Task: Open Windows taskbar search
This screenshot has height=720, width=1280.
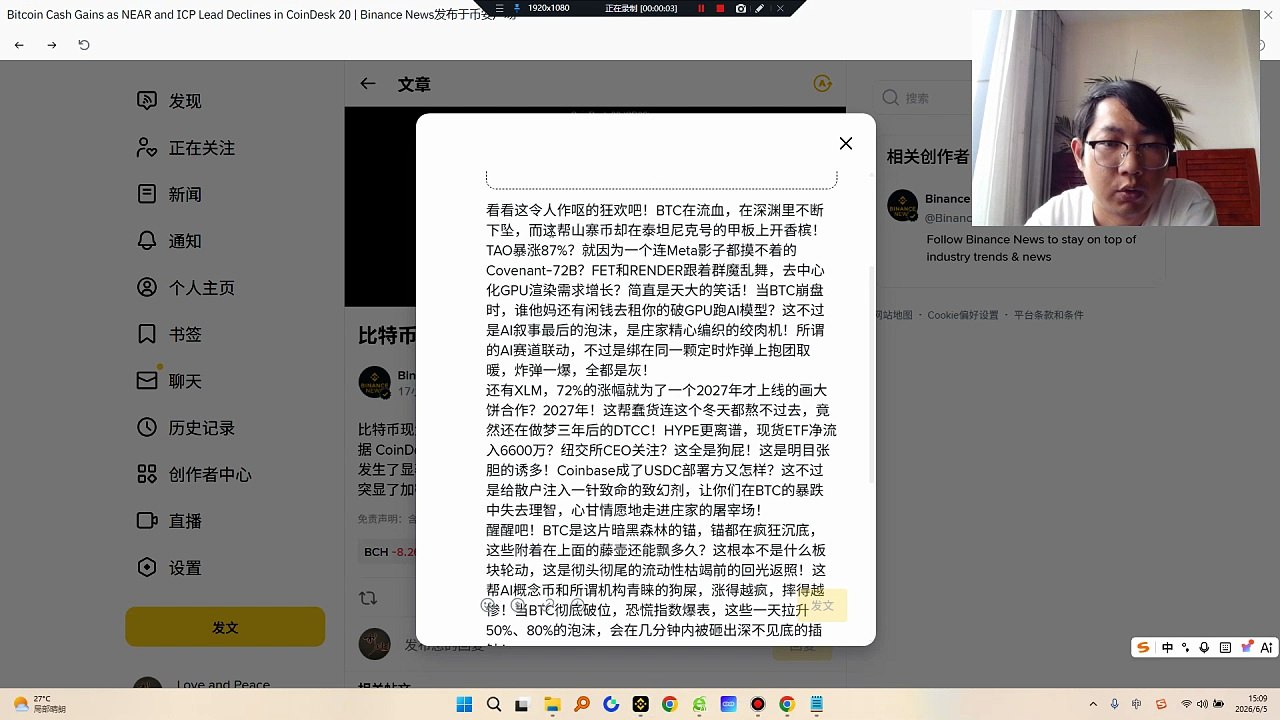Action: point(493,704)
